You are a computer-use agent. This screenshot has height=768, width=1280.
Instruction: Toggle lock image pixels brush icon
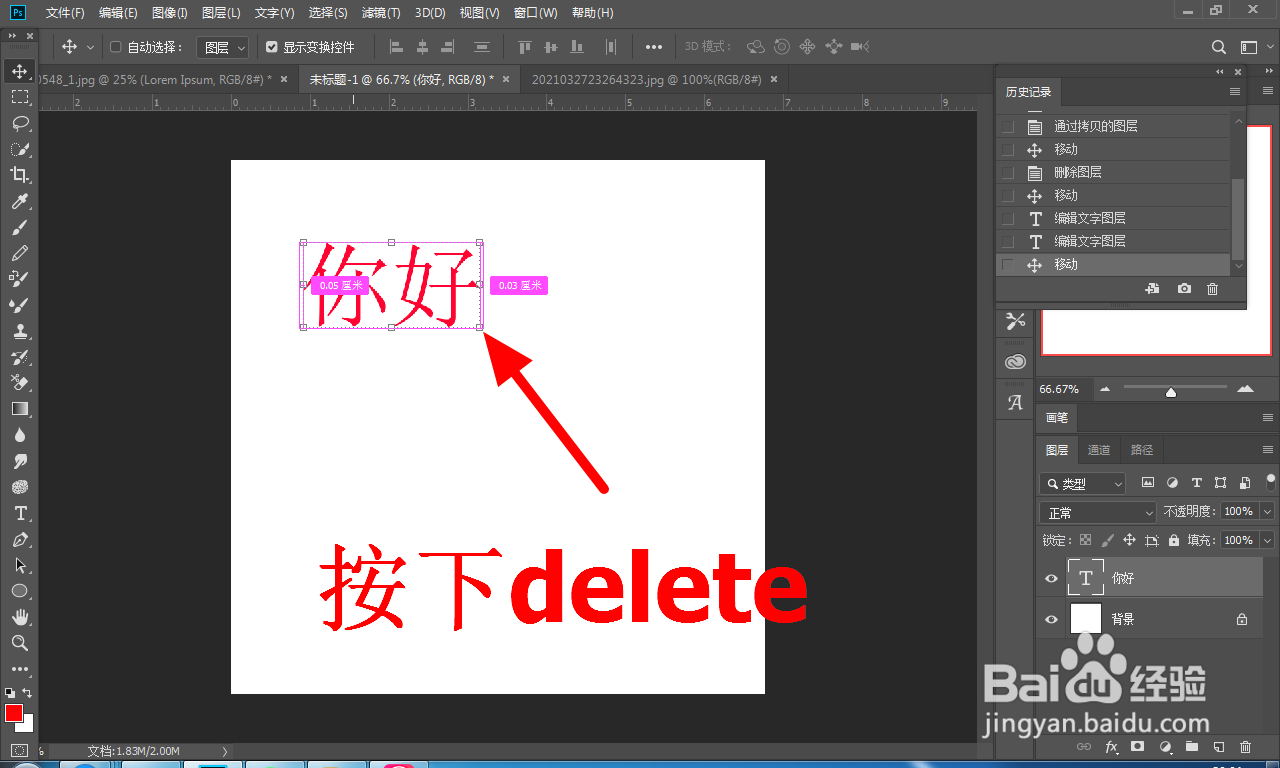[1107, 540]
